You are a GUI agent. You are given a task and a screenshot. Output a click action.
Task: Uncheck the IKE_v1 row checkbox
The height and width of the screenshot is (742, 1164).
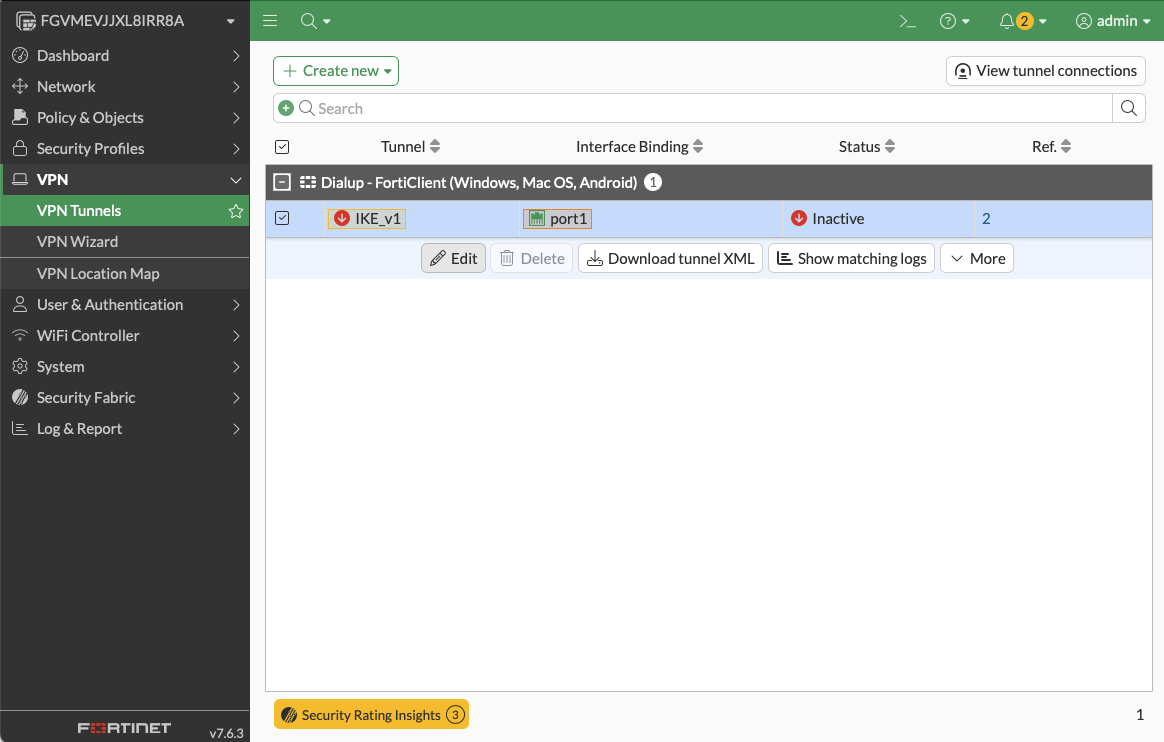[282, 218]
